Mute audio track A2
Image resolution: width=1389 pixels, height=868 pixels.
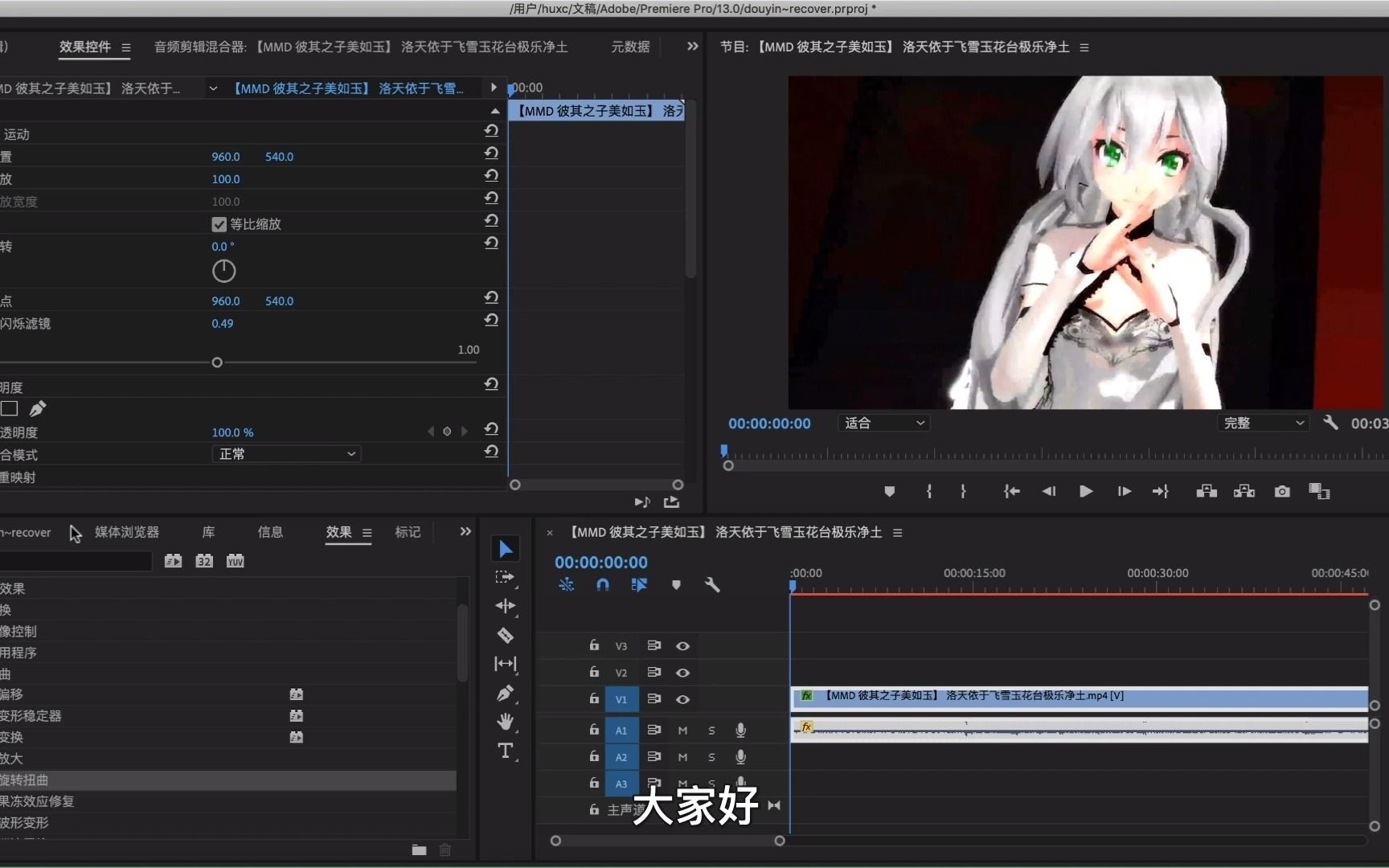[x=682, y=757]
